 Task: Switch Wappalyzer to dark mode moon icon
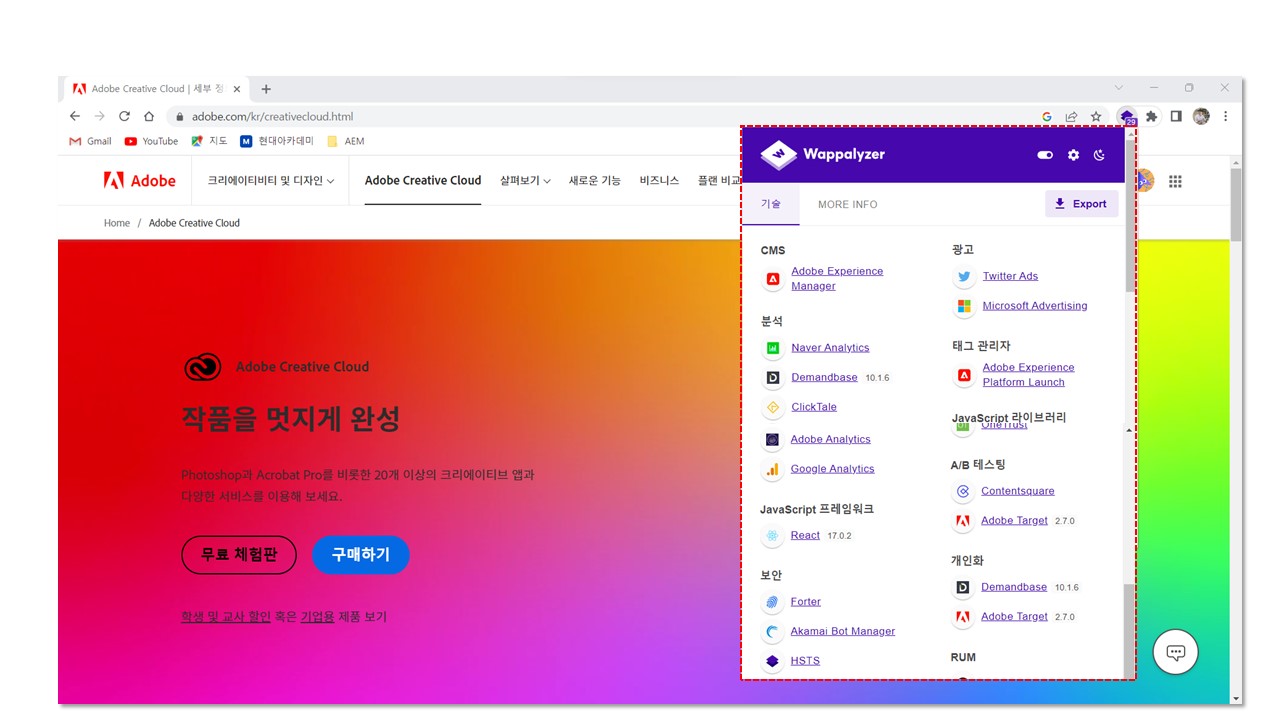1099,155
